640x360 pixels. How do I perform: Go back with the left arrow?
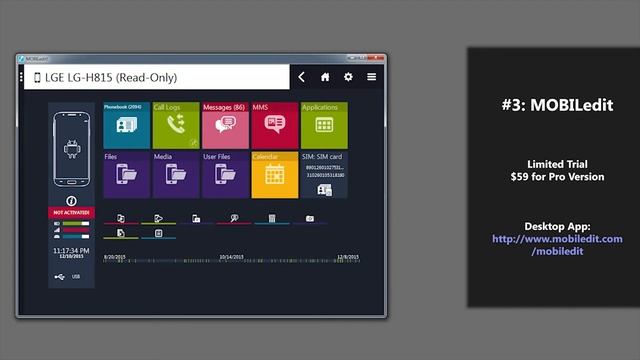point(302,77)
